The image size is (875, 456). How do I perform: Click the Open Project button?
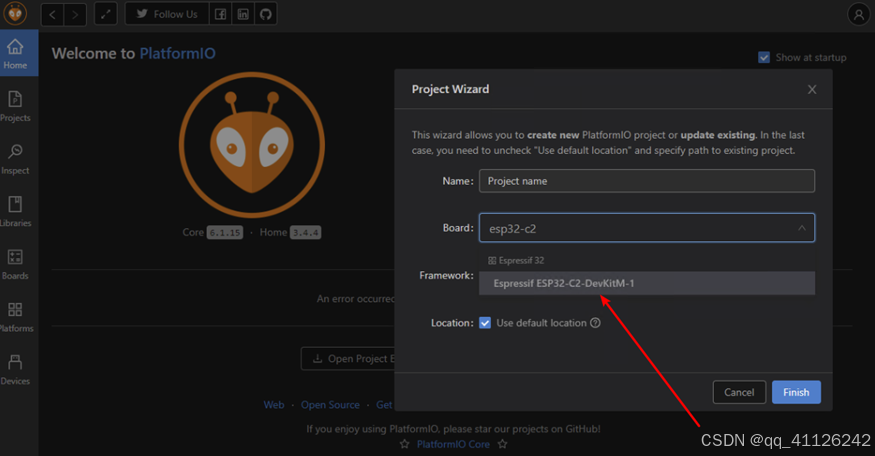(348, 358)
